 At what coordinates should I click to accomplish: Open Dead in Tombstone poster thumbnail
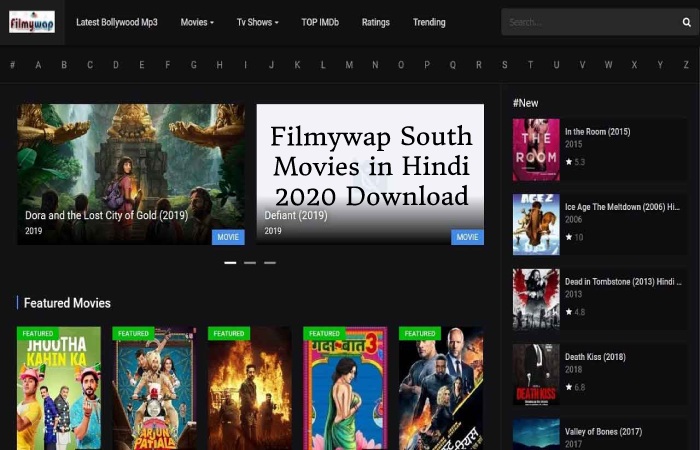(x=536, y=300)
